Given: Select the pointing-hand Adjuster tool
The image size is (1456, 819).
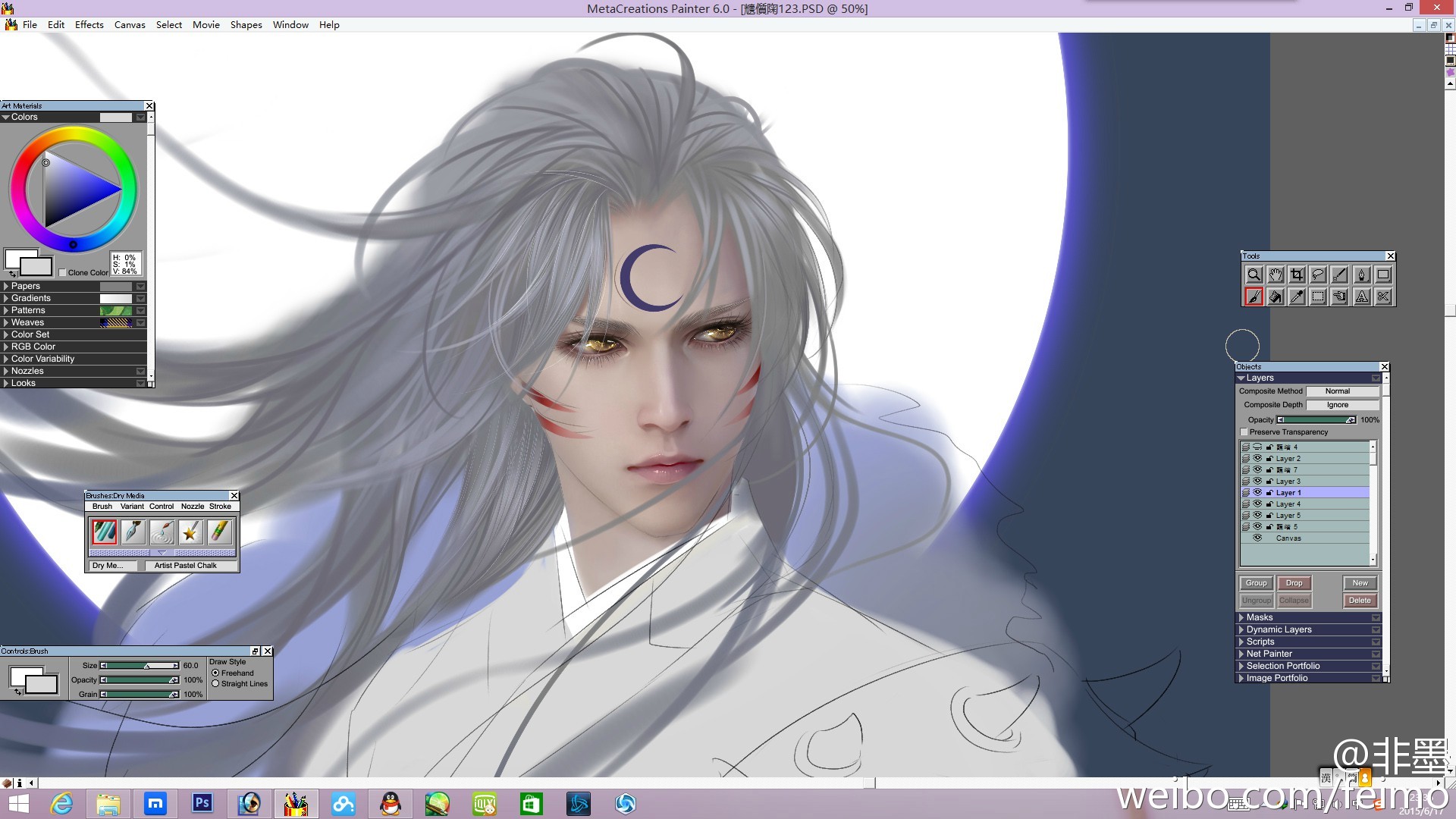Looking at the screenshot, I should coord(1340,297).
